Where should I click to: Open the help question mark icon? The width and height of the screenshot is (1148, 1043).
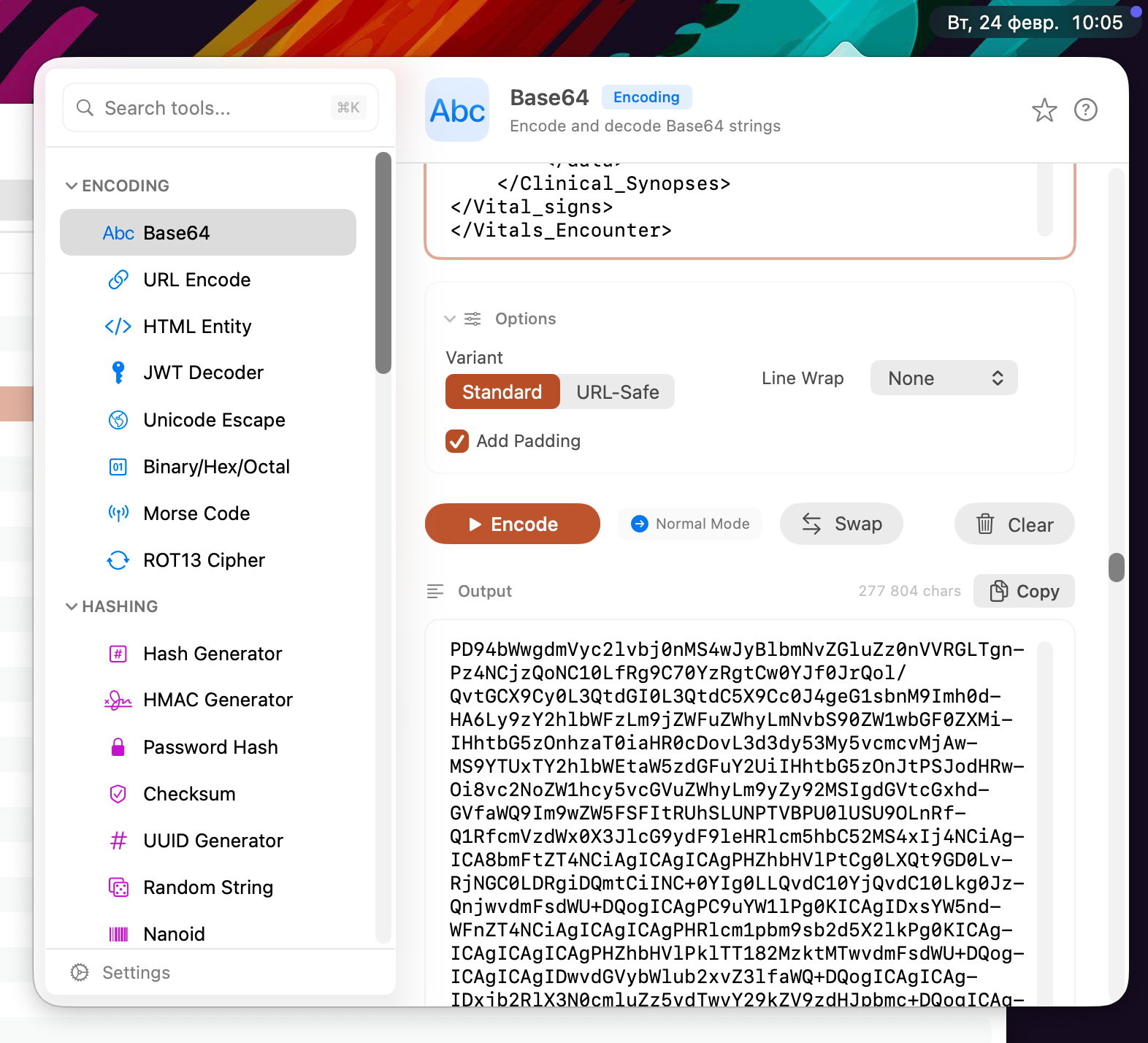(1085, 110)
